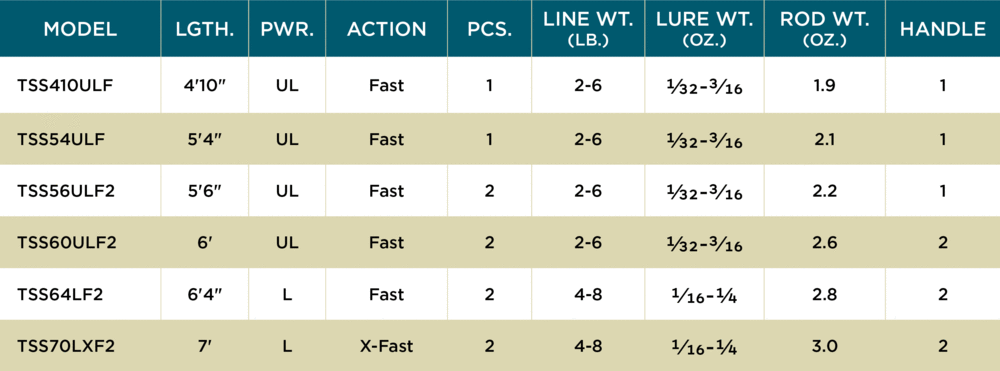1000x371 pixels.
Task: Click the HANDLE column header
Action: [x=943, y=29]
